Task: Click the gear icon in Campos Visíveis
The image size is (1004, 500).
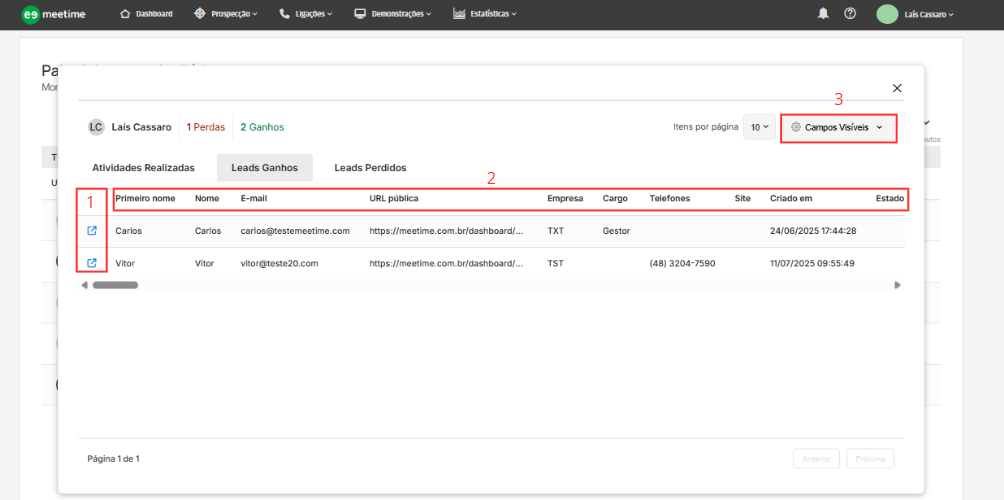Action: coord(796,127)
